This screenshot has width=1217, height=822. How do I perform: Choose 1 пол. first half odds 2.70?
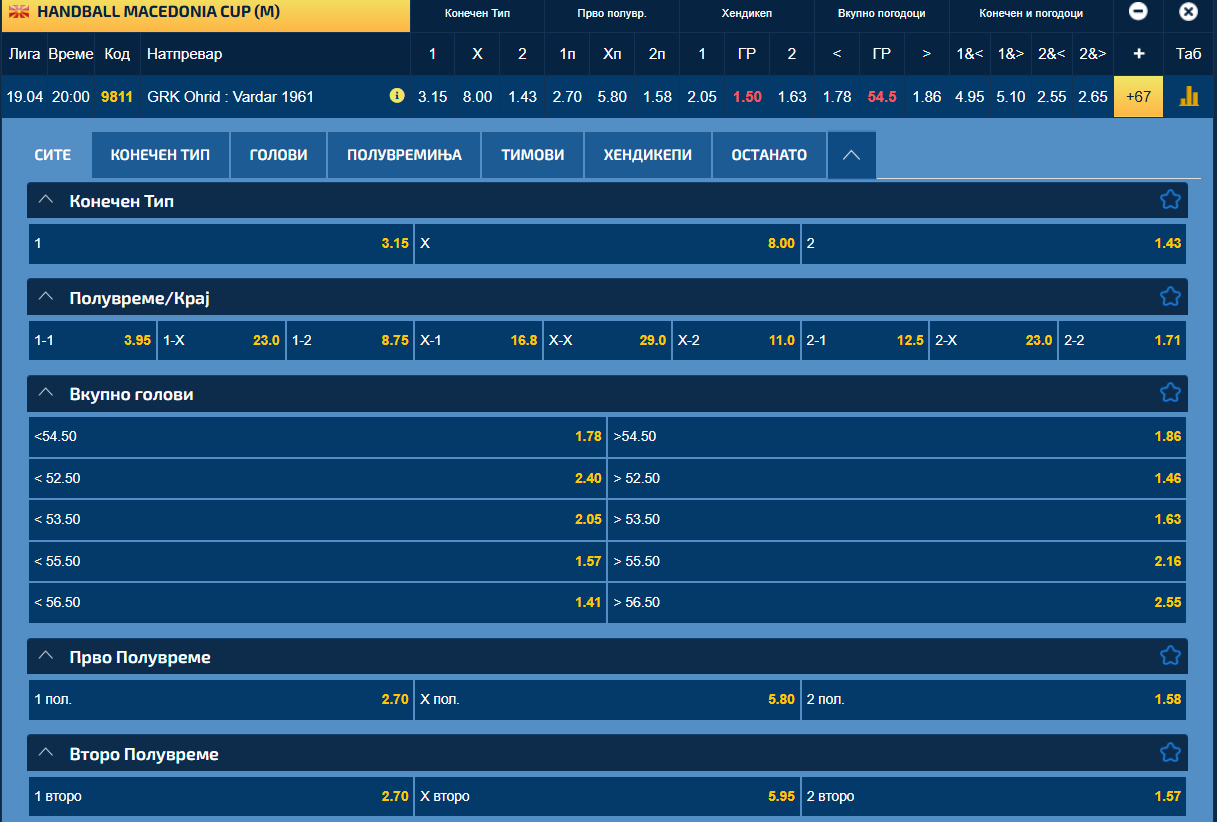(220, 699)
